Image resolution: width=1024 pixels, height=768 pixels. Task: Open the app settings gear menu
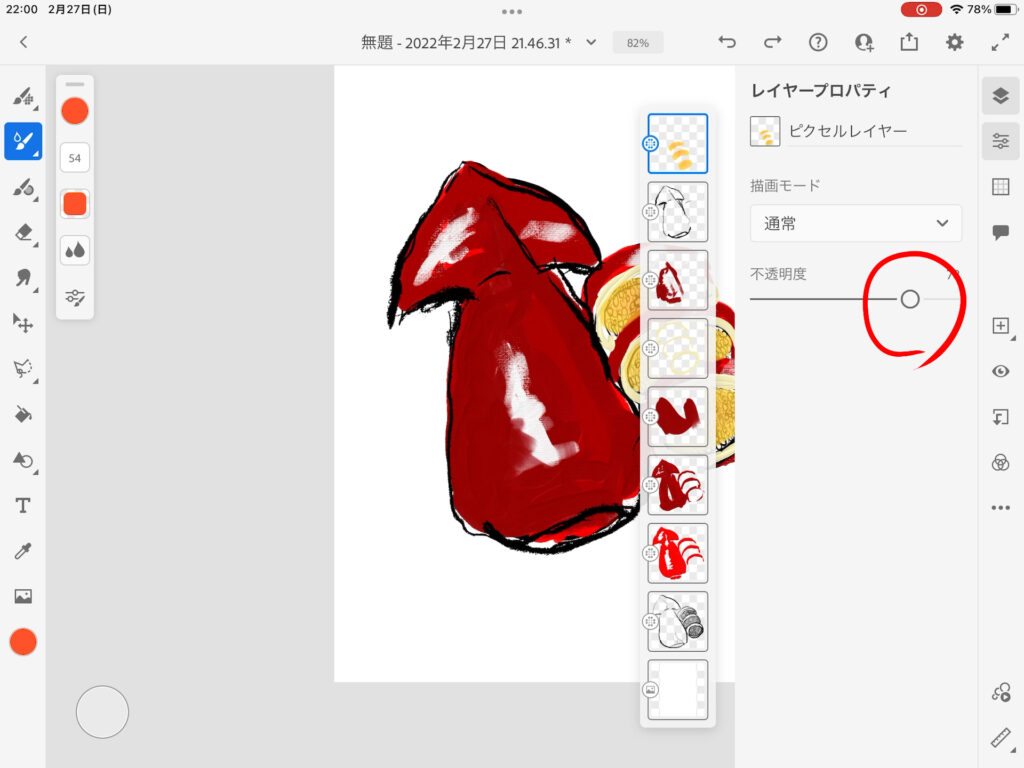click(x=955, y=42)
